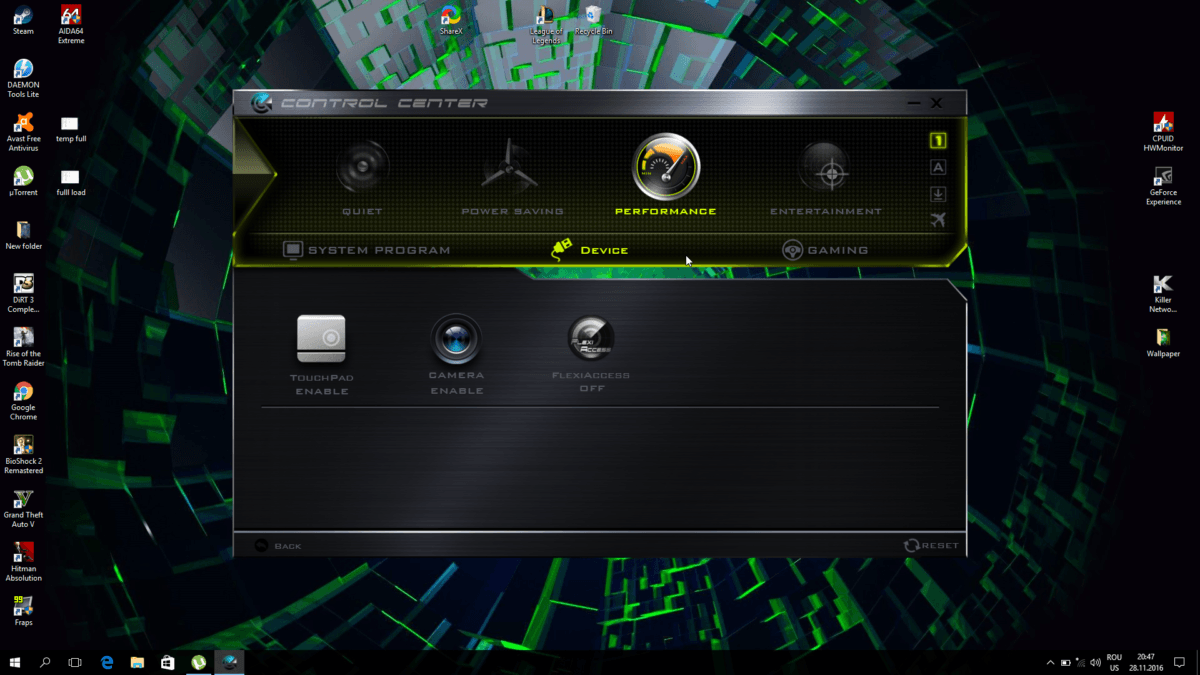Open the Windows Start menu
This screenshot has width=1200, height=675.
click(15, 662)
